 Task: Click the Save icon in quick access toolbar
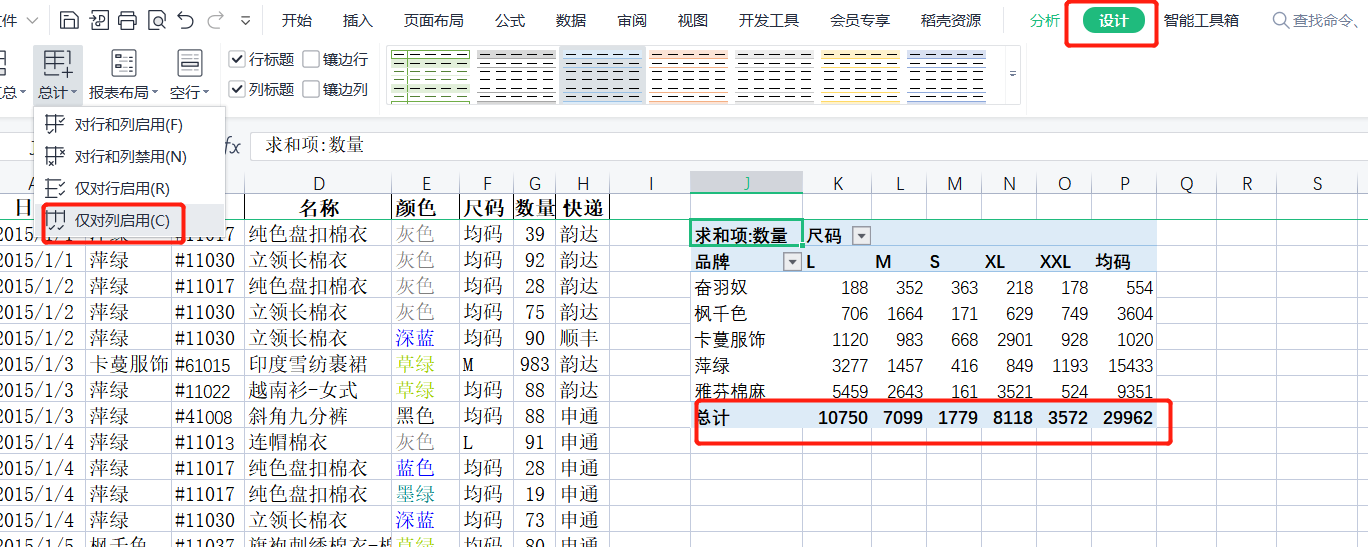(x=69, y=20)
